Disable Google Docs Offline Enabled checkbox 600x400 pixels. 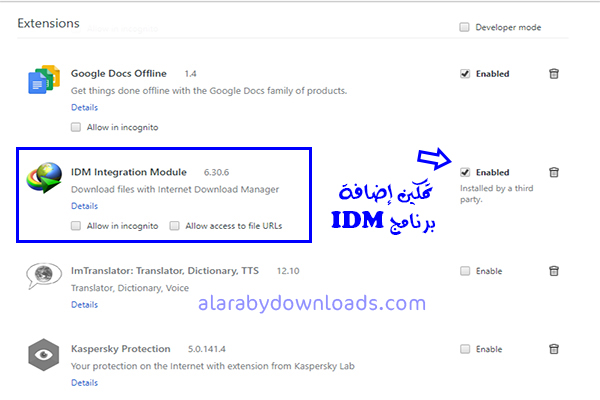[465, 74]
